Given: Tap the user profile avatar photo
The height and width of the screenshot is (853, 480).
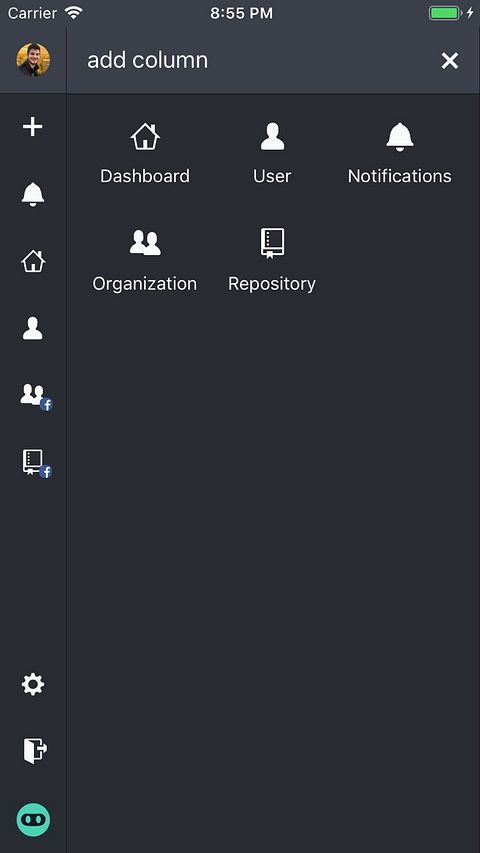Looking at the screenshot, I should coord(33,60).
